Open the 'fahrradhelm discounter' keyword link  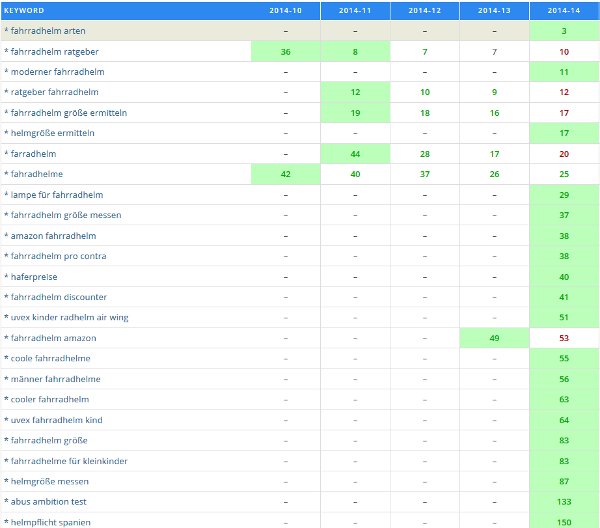click(59, 297)
